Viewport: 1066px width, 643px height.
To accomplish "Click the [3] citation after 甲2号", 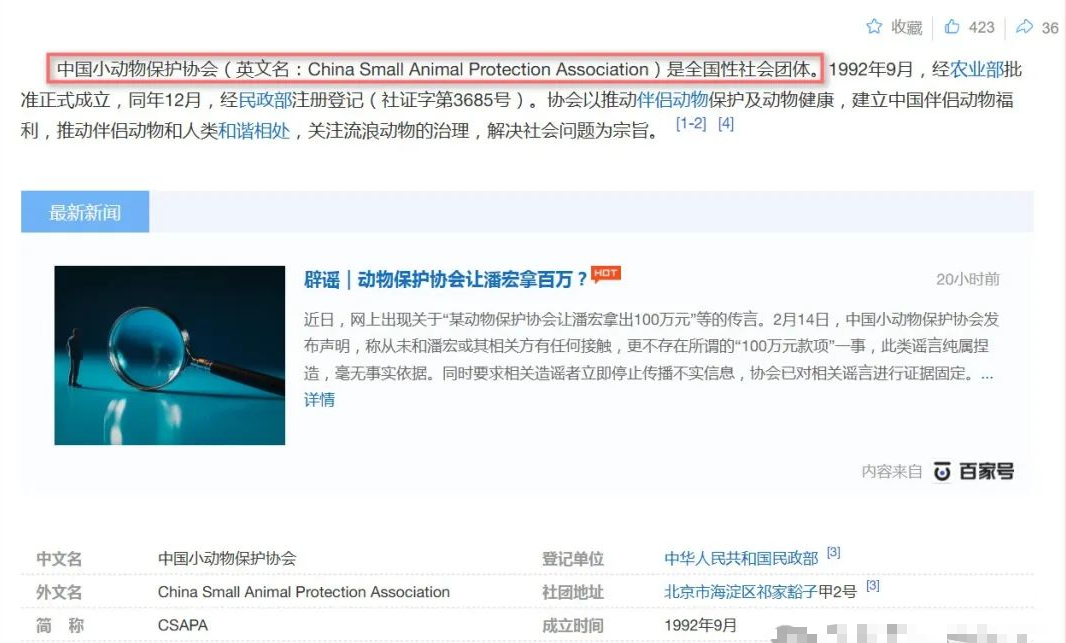I will (x=873, y=586).
